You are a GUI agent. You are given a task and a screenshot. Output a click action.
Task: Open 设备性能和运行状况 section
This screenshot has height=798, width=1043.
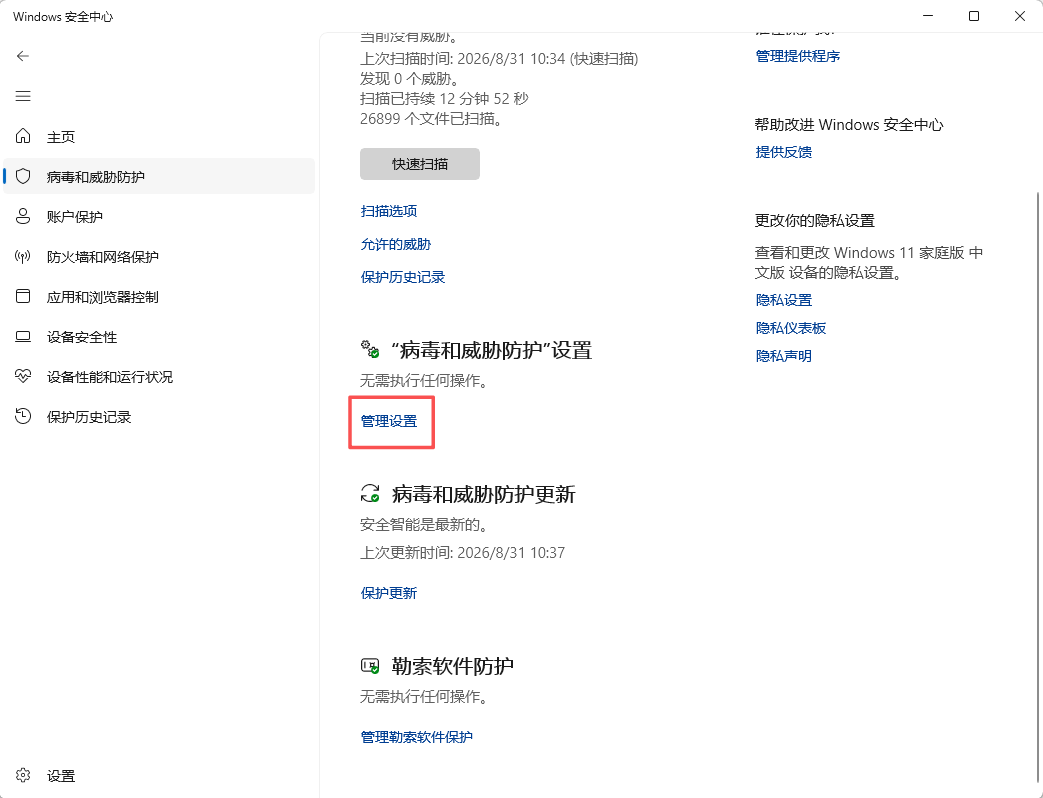click(159, 376)
